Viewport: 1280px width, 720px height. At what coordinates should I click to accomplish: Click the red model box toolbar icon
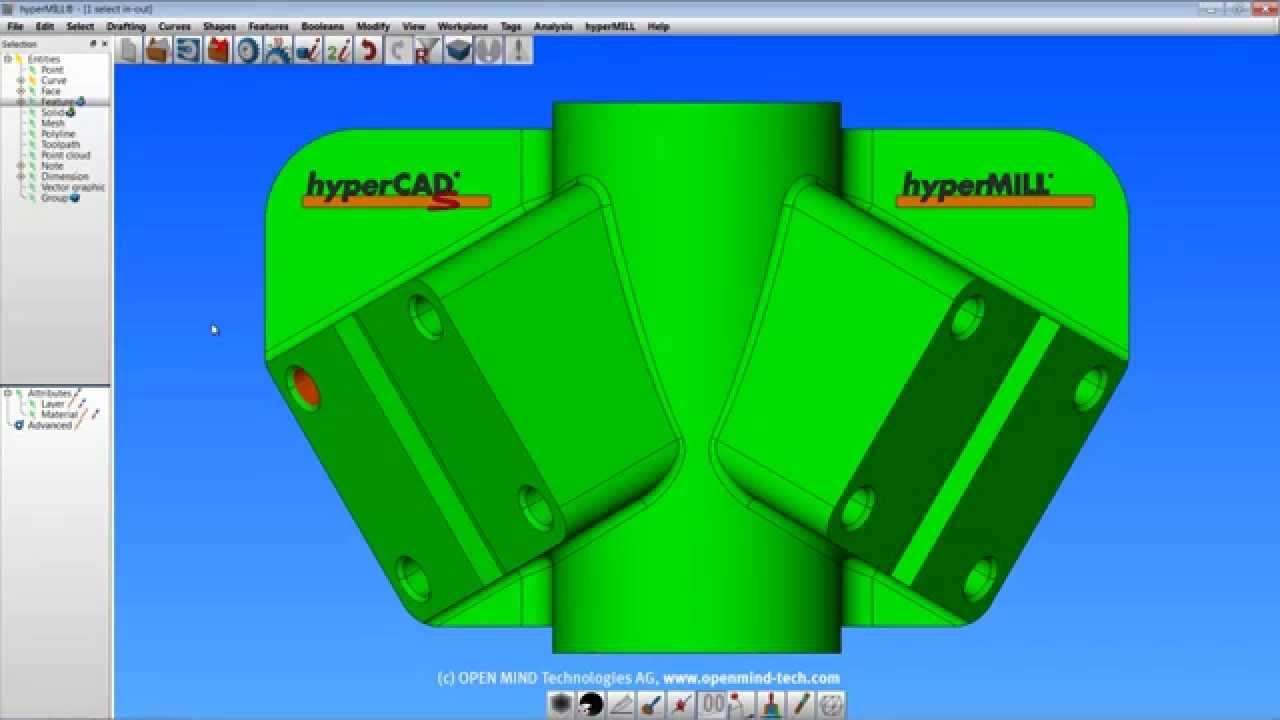pyautogui.click(x=217, y=50)
